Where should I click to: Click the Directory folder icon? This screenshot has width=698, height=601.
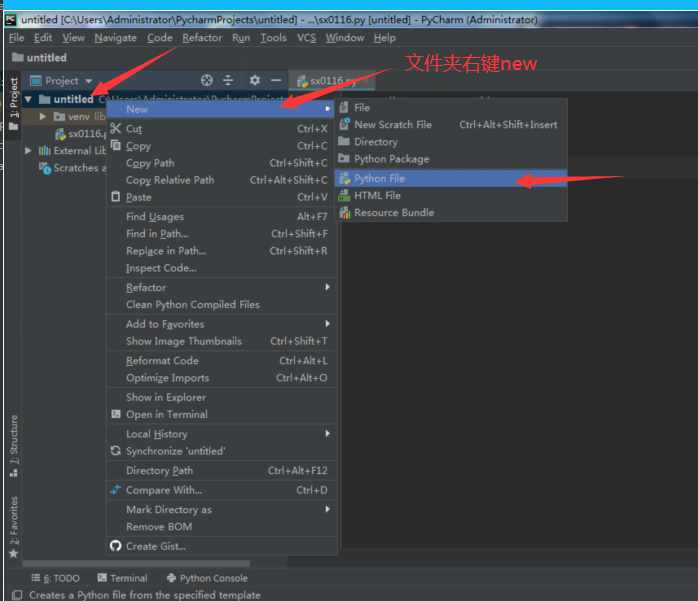(344, 142)
